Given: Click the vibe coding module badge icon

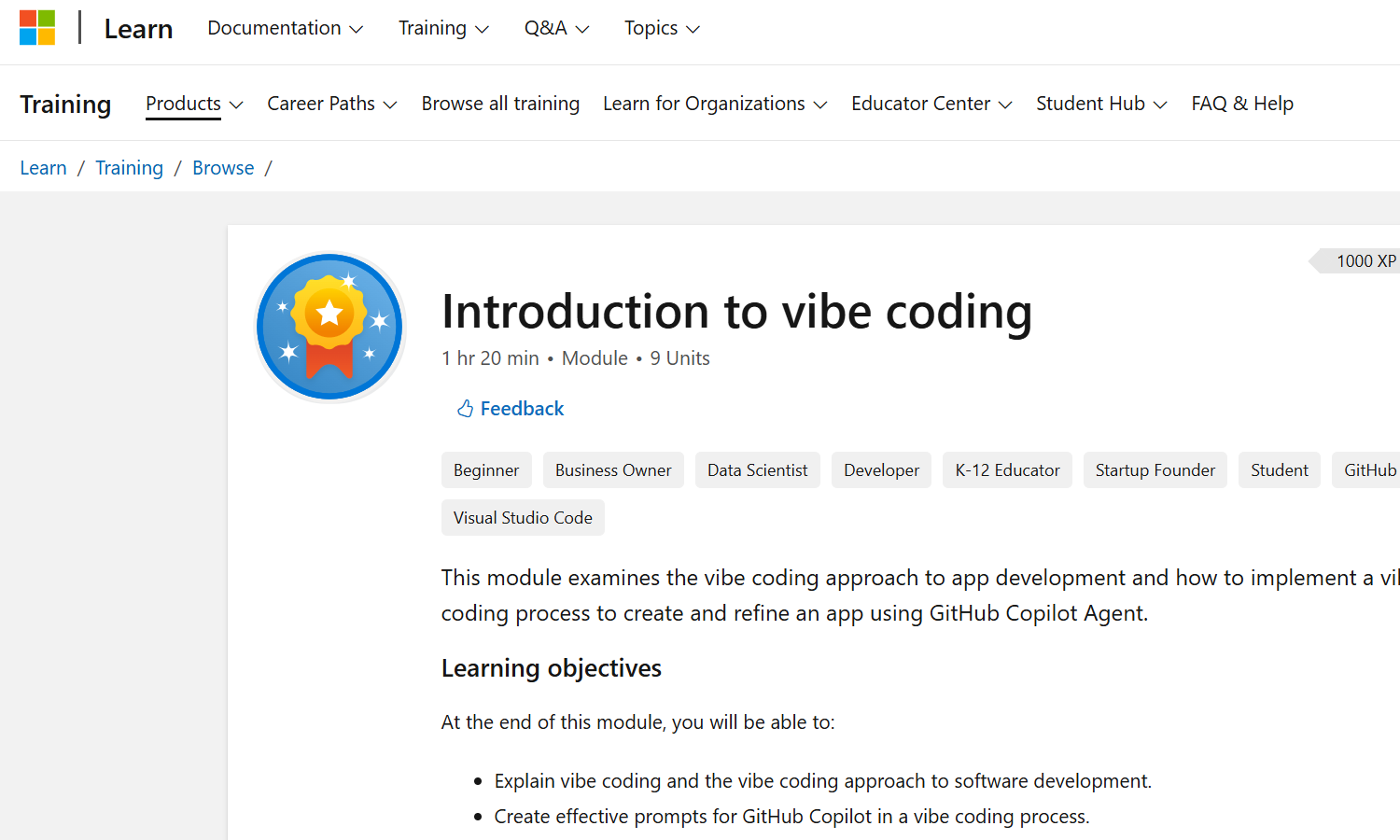Looking at the screenshot, I should pos(329,327).
